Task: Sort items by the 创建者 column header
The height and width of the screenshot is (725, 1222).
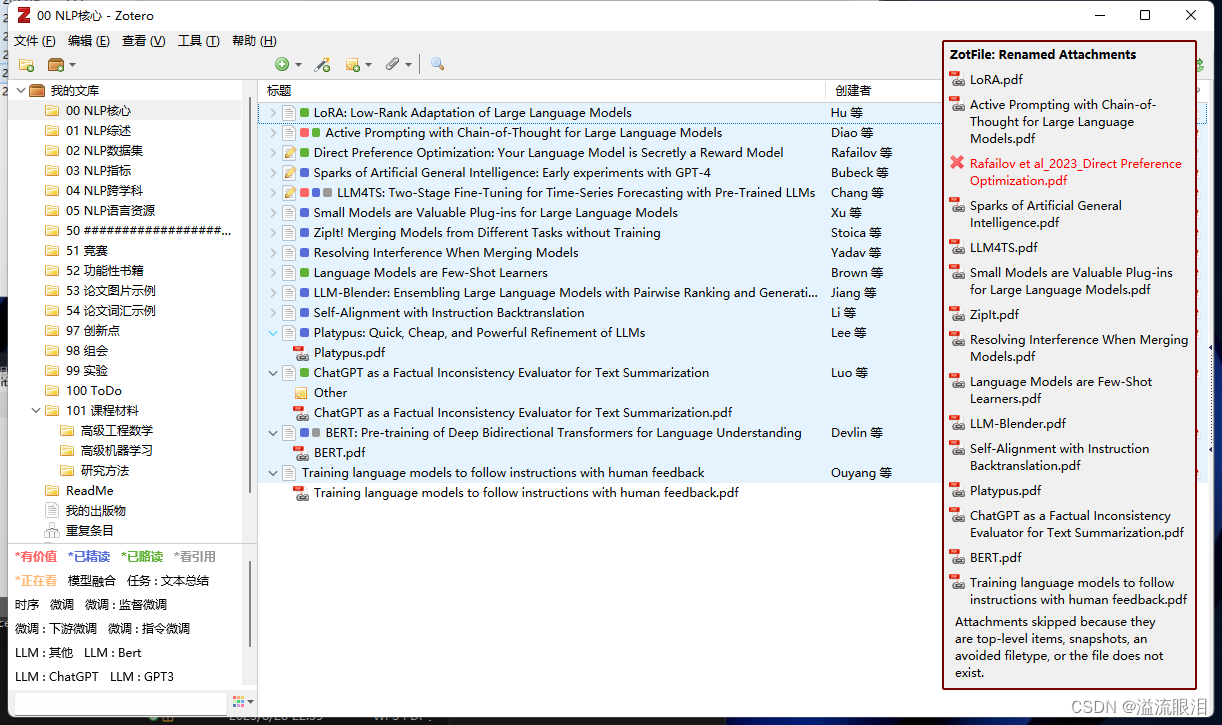Action: click(883, 90)
